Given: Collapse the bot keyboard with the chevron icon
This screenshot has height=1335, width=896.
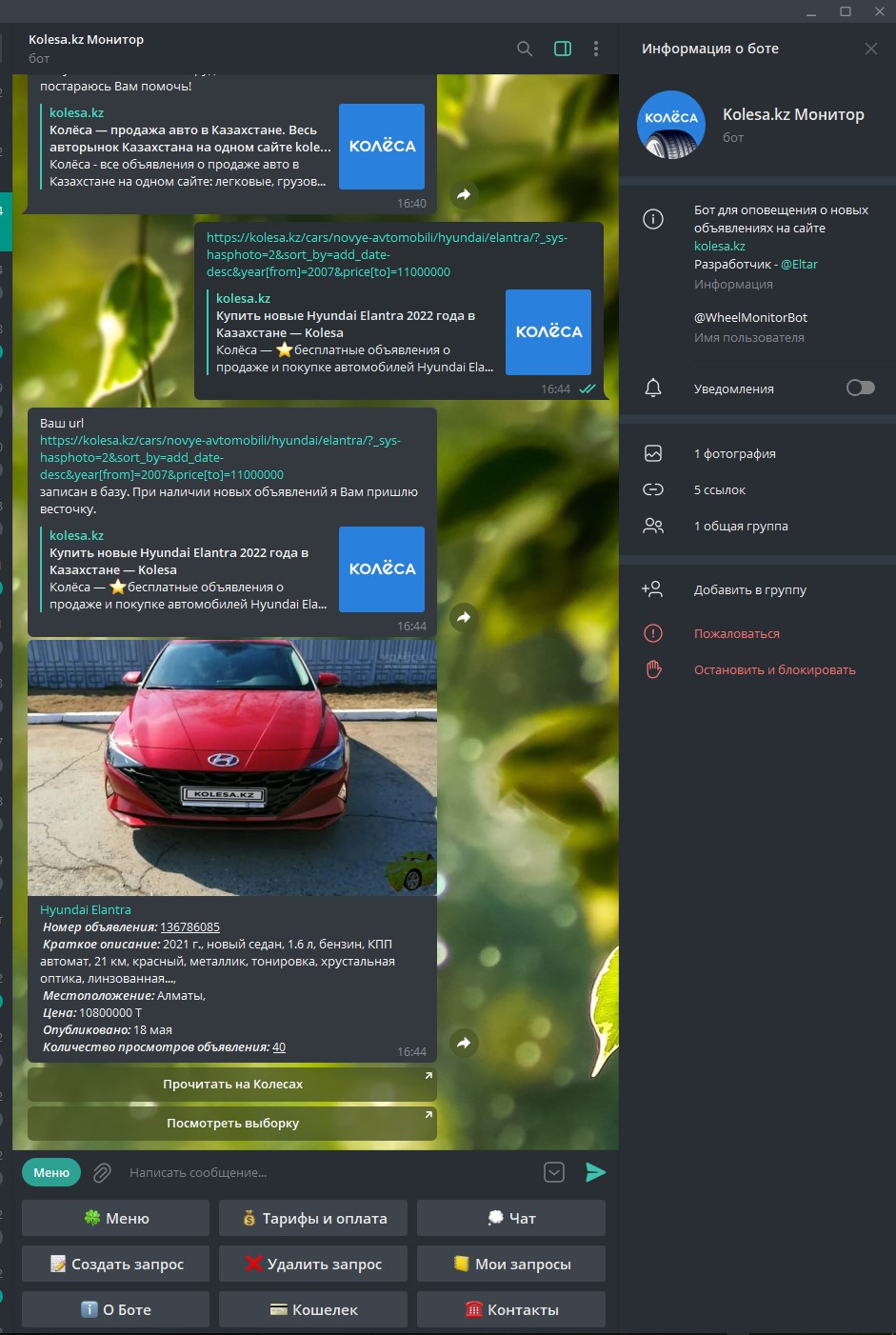Looking at the screenshot, I should pyautogui.click(x=554, y=1173).
